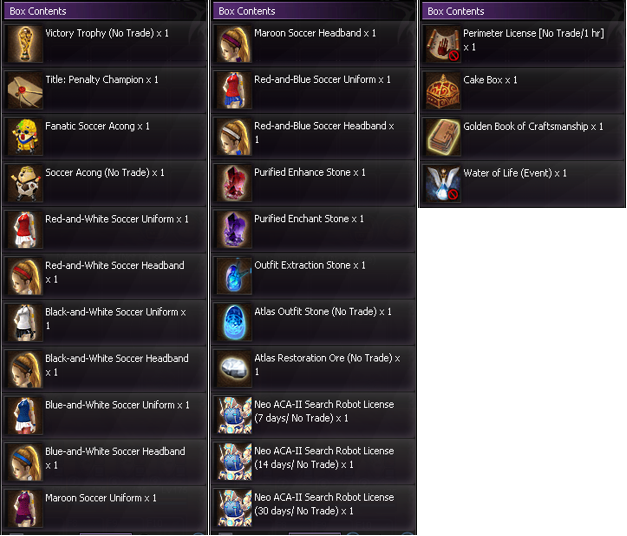Select the Atlas Outfit Stone blue egg icon
This screenshot has height=536, width=627.
coord(234,322)
